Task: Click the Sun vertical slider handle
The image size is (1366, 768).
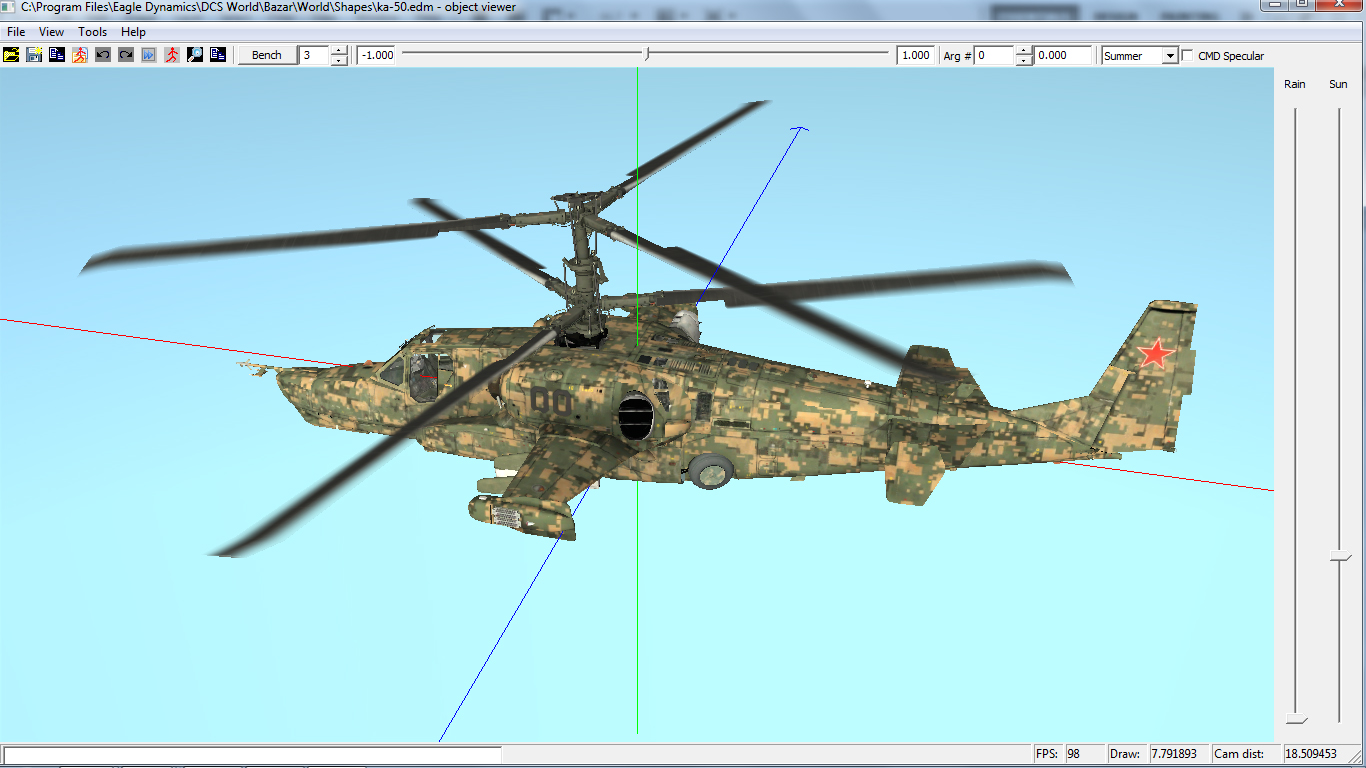Action: coord(1339,557)
